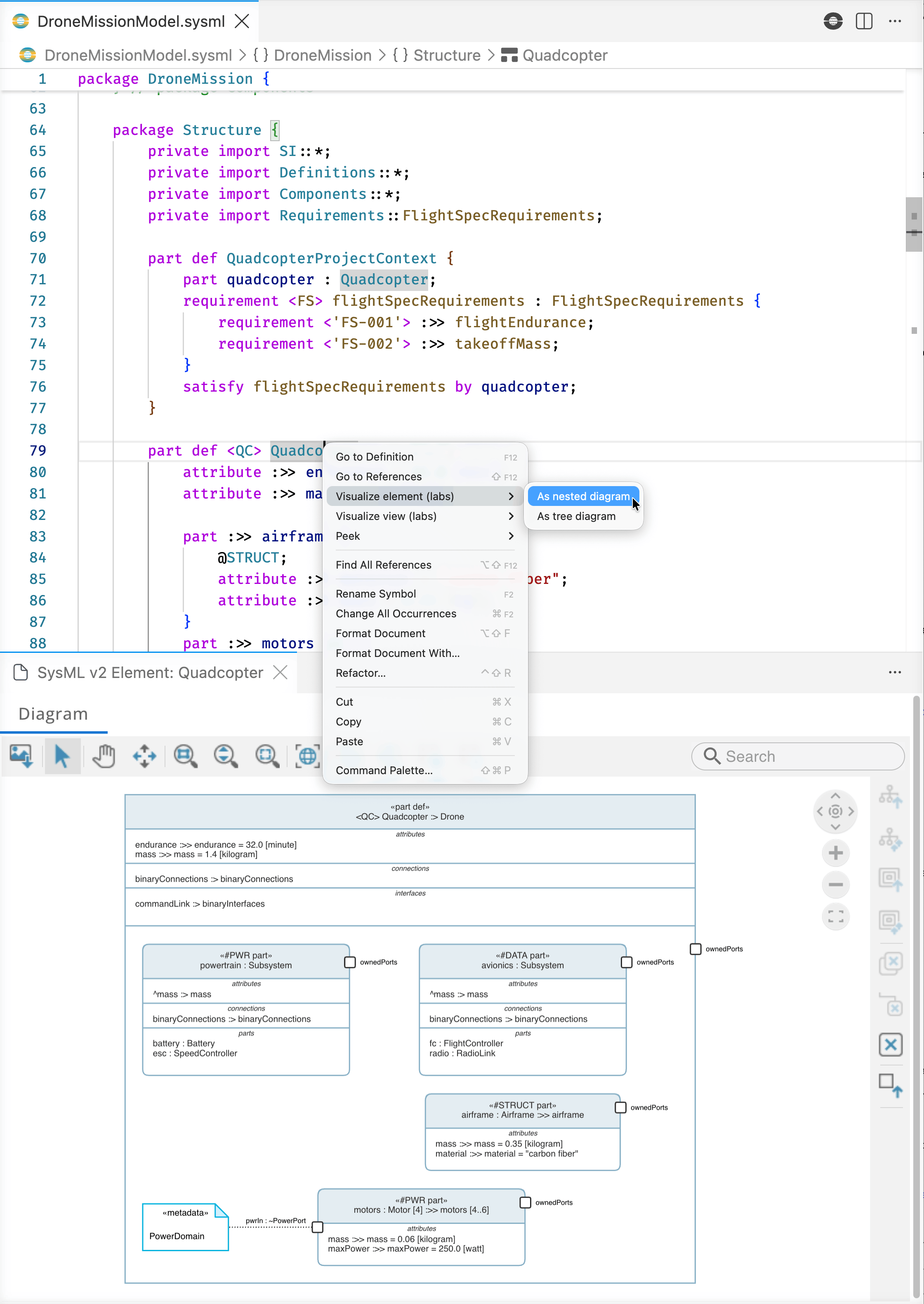The height and width of the screenshot is (1304, 924).
Task: Select the PowerDomain metadata note
Action: tap(186, 1226)
